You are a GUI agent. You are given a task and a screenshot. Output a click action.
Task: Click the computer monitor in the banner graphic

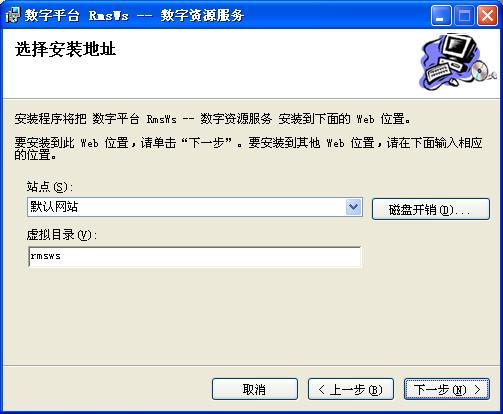click(458, 48)
